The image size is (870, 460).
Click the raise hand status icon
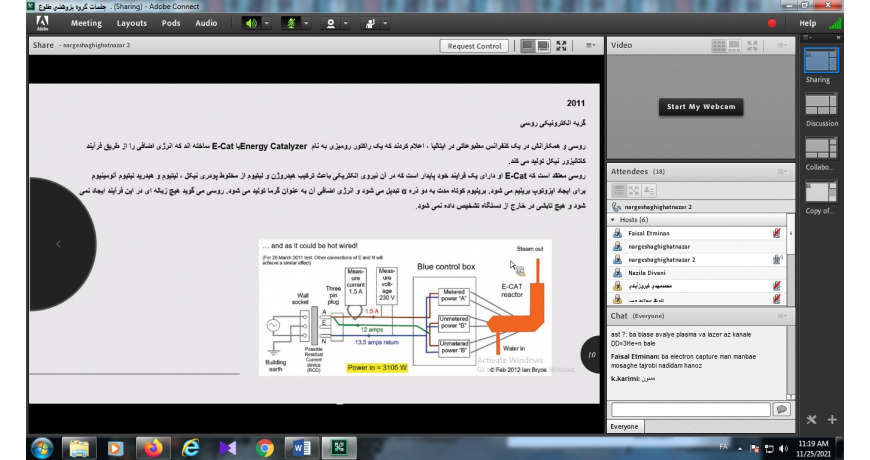(370, 23)
